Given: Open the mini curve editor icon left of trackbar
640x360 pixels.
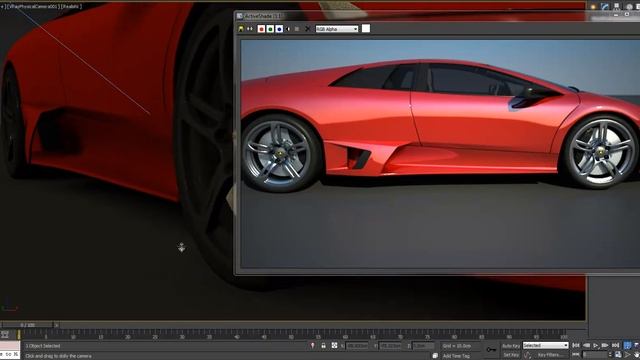Looking at the screenshot, I should (x=5, y=335).
